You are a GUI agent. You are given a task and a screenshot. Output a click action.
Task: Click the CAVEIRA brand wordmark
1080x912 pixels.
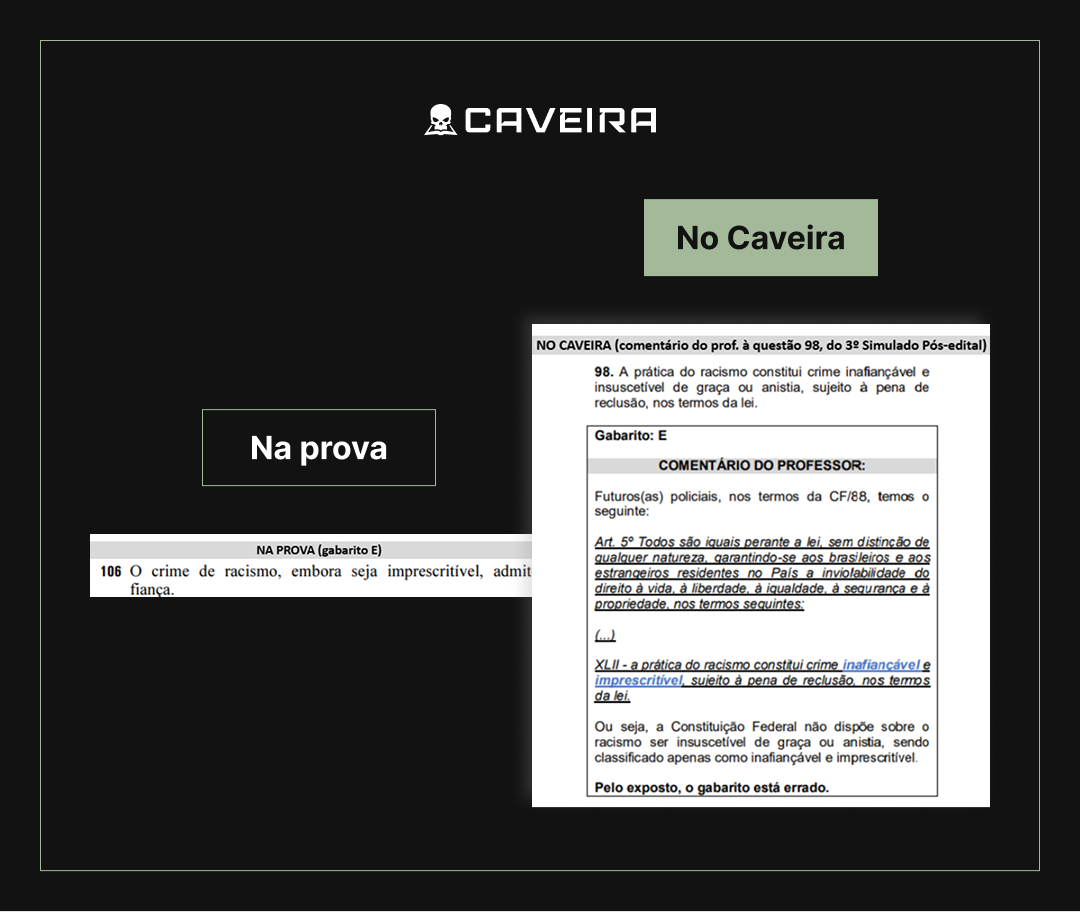561,121
